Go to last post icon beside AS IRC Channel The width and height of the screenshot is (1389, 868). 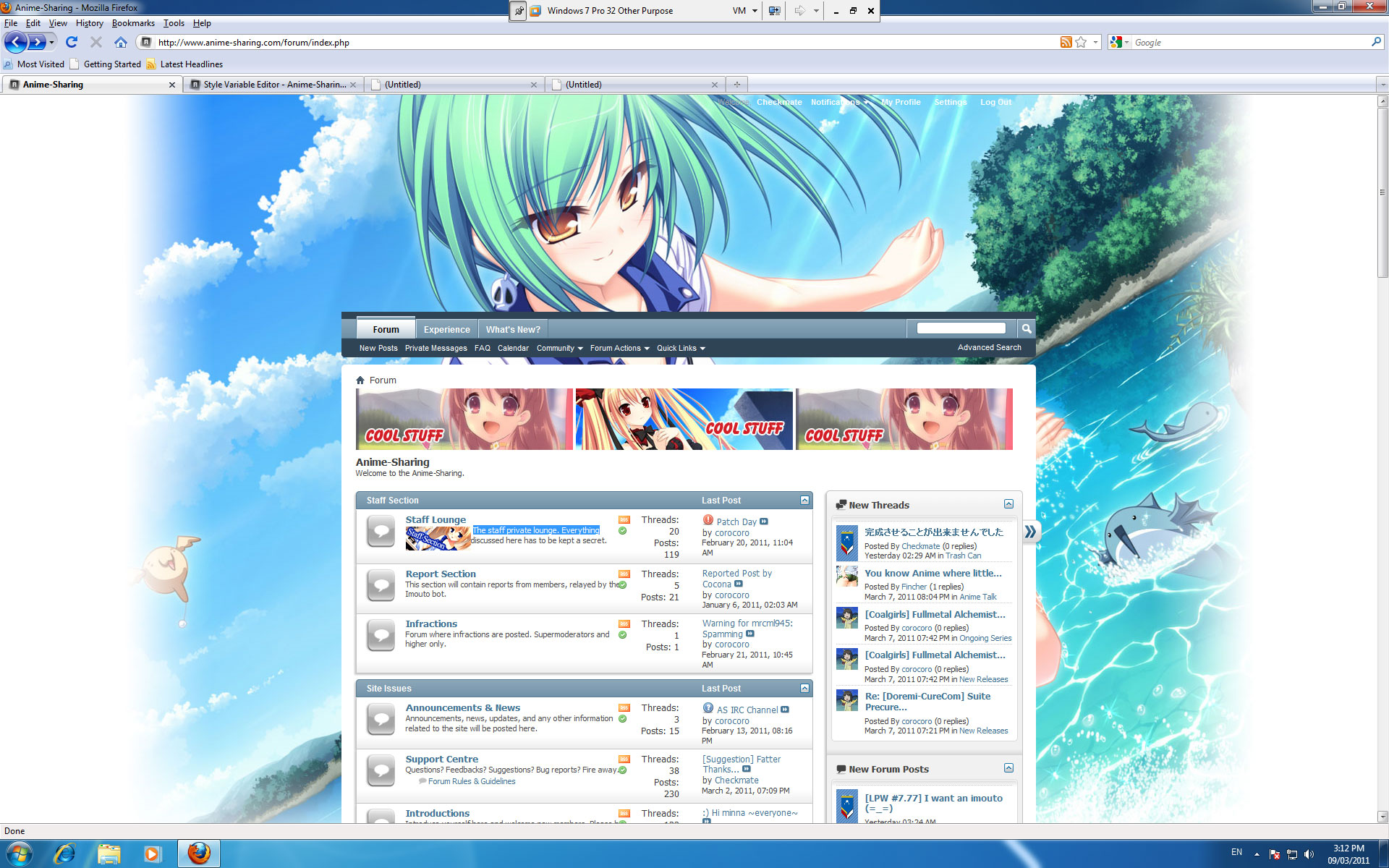pos(785,710)
